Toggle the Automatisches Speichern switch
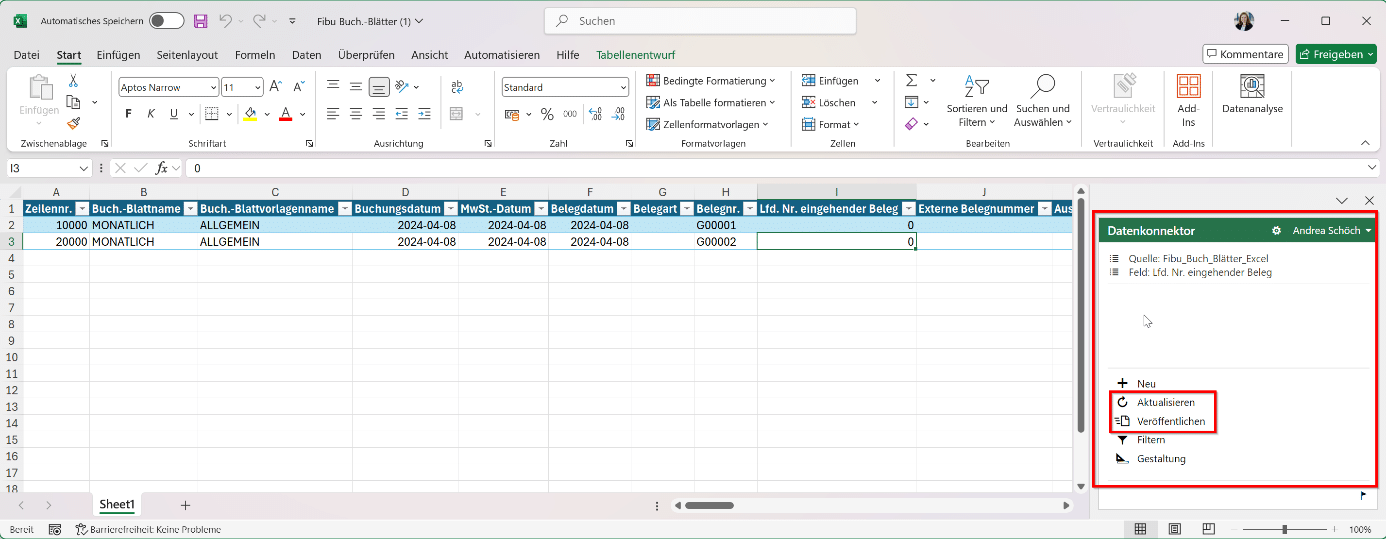 (x=166, y=21)
